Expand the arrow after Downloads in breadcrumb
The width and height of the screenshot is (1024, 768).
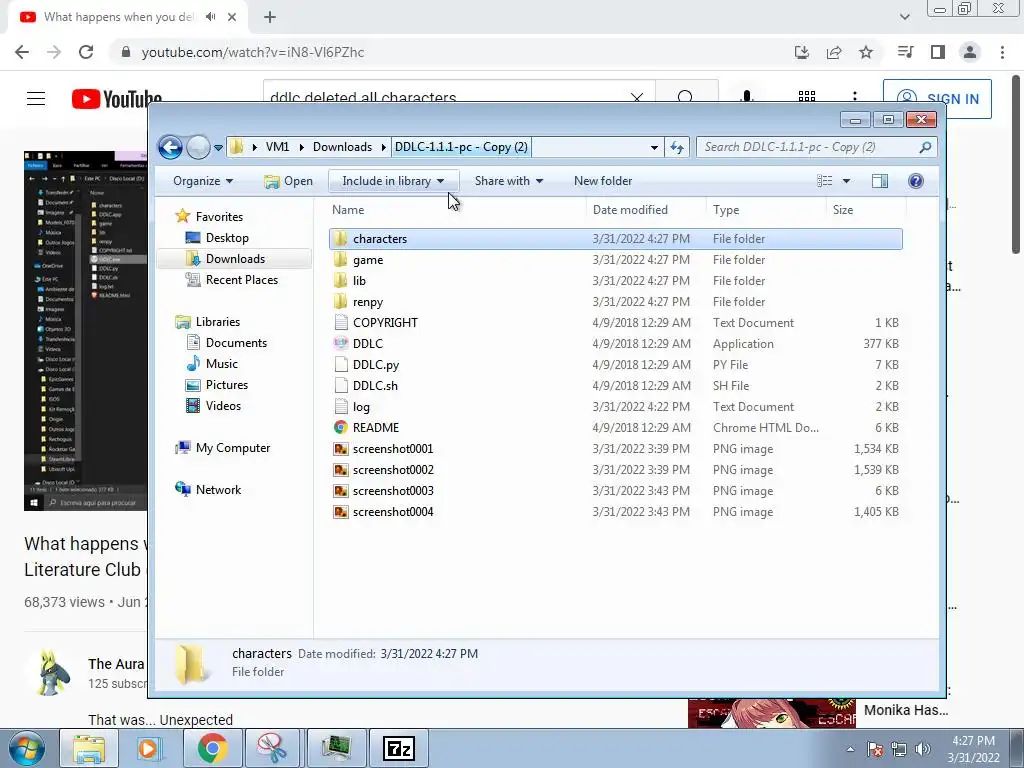[383, 148]
